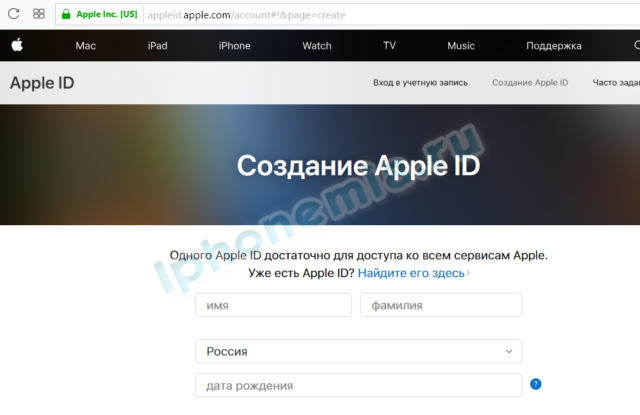Screen dimensions: 640x415
Task: Click the blue date of birth help icon
Action: (536, 384)
